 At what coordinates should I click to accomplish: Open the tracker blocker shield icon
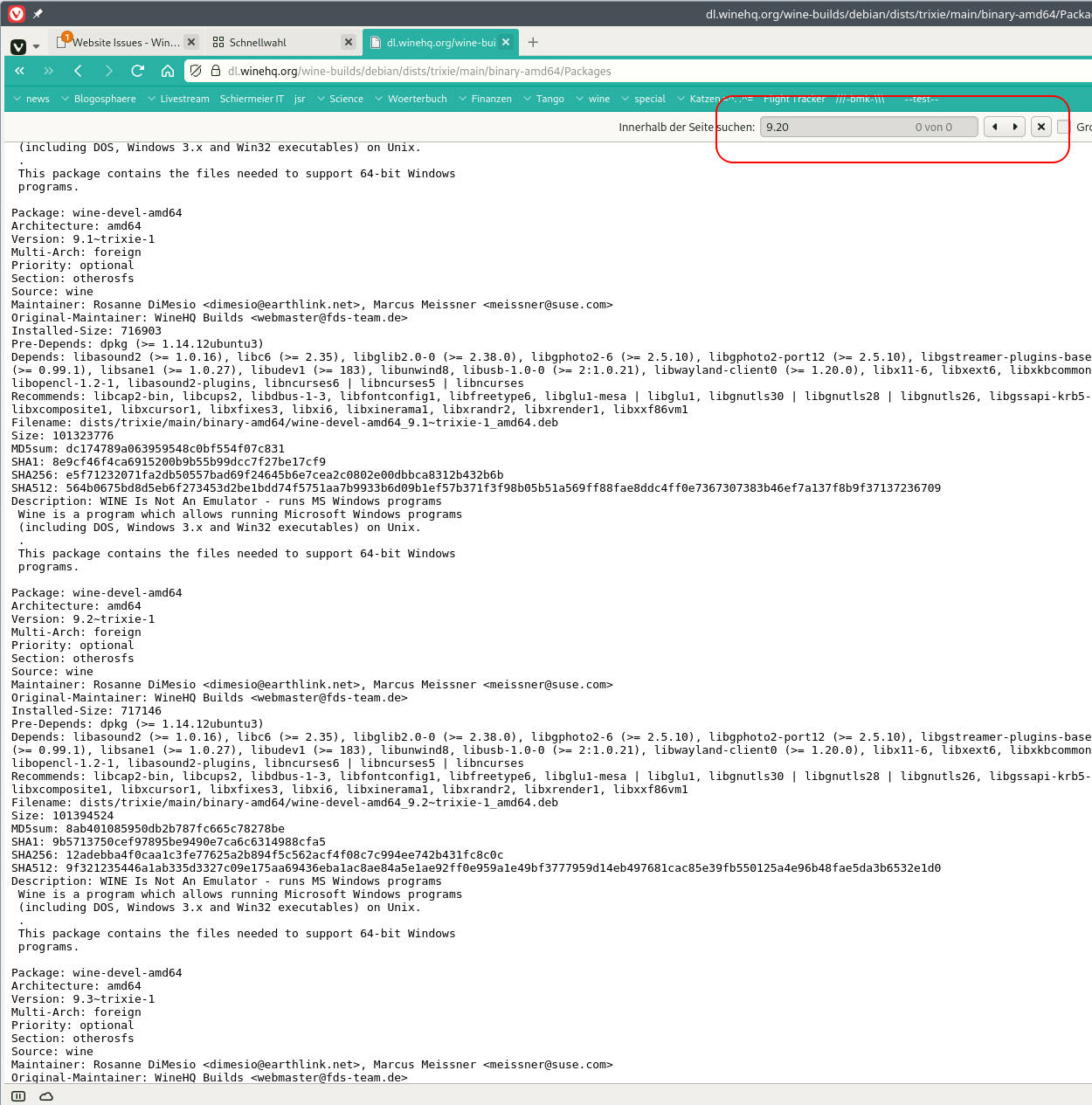pyautogui.click(x=196, y=71)
